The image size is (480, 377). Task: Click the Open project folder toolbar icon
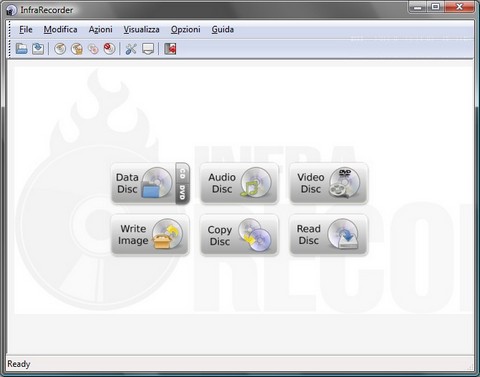pyautogui.click(x=22, y=49)
